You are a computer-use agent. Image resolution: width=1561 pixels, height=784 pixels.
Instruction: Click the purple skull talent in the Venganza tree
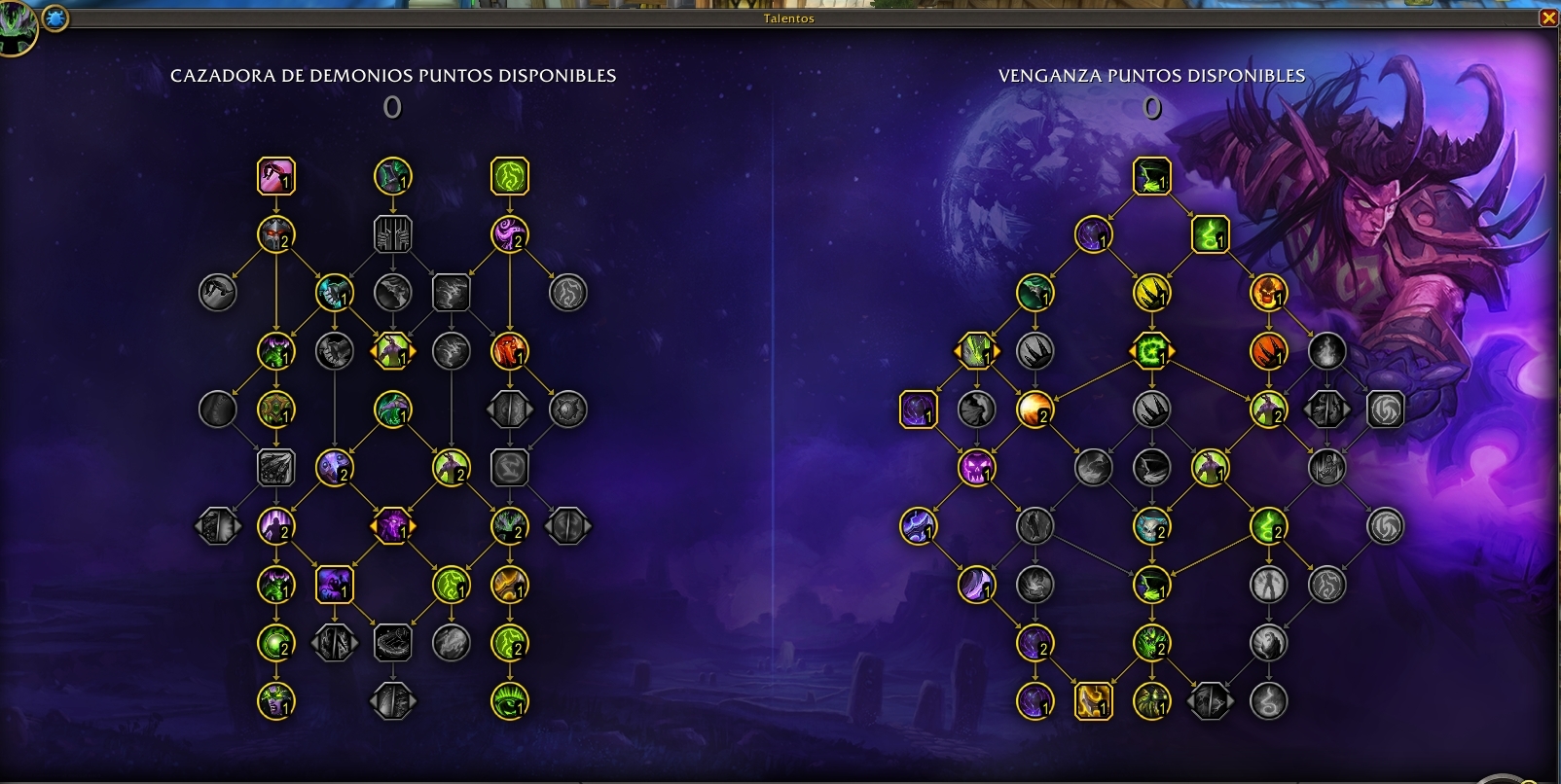tap(976, 468)
